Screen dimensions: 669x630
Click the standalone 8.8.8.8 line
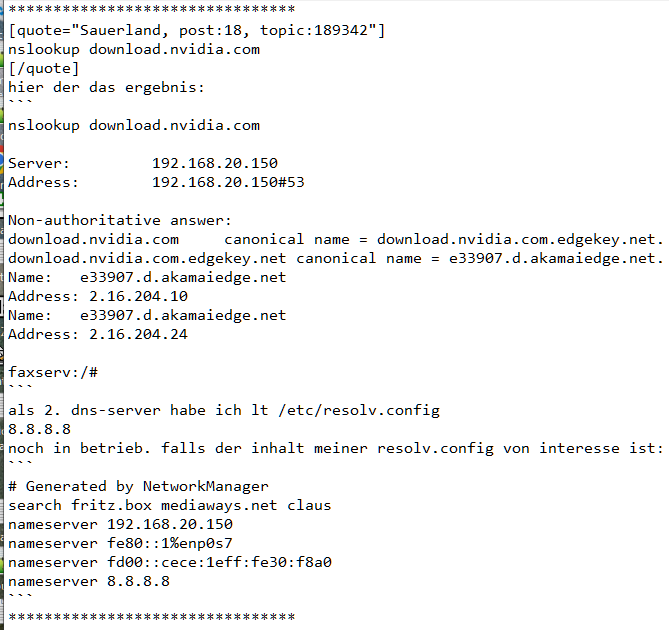pyautogui.click(x=39, y=429)
